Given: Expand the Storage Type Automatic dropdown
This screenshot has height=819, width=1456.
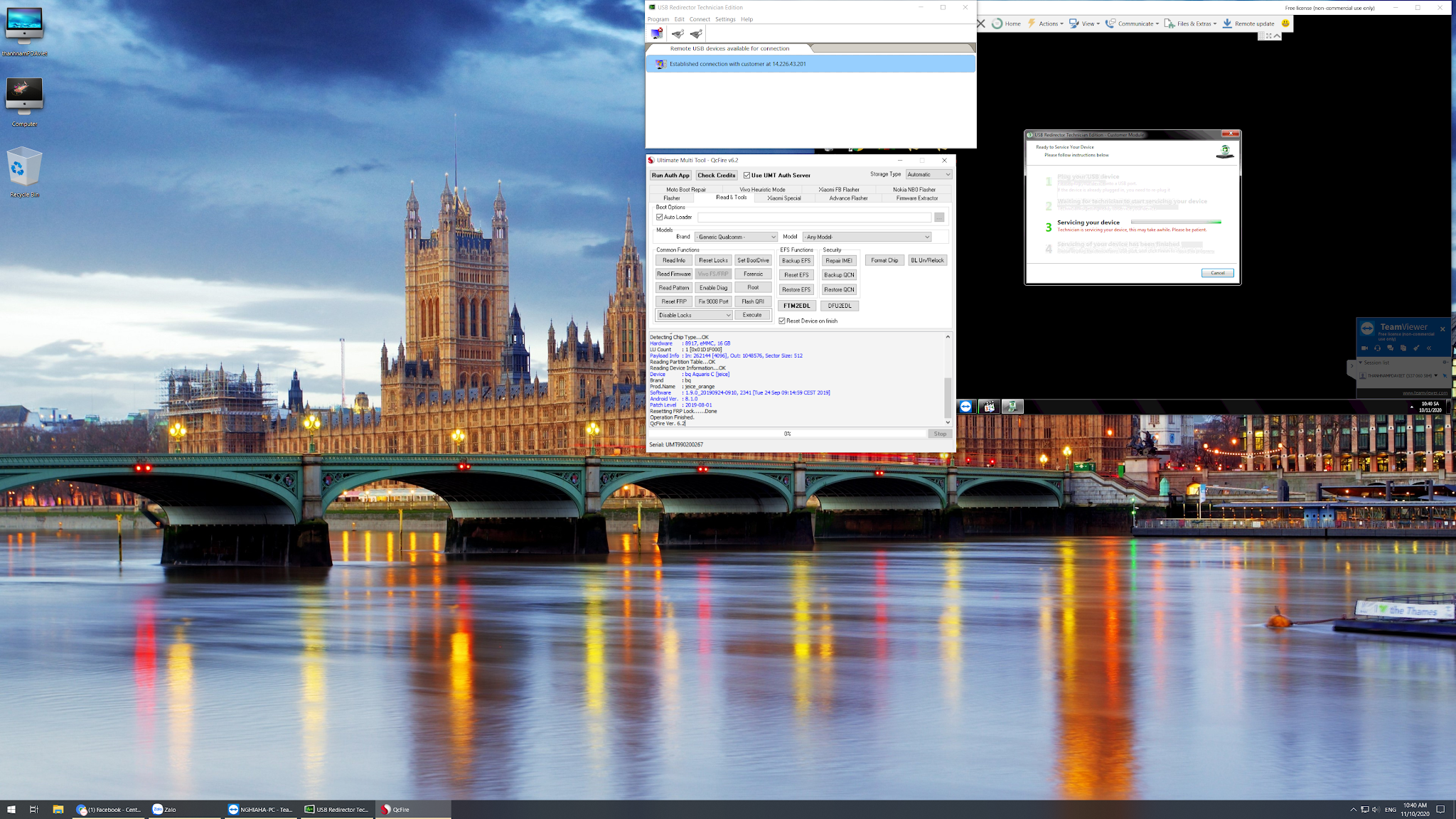Looking at the screenshot, I should 928,174.
